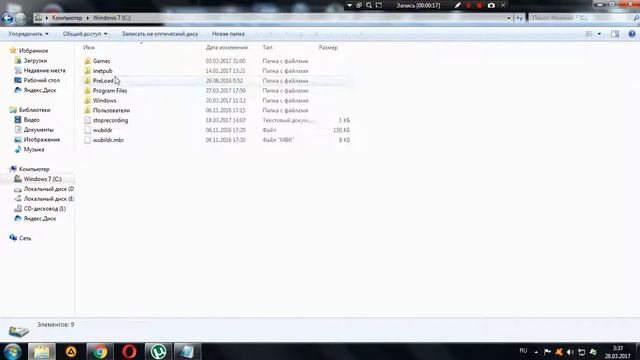The height and width of the screenshot is (360, 640).
Task: Click the volume speaker tray icon
Action: coord(570,352)
